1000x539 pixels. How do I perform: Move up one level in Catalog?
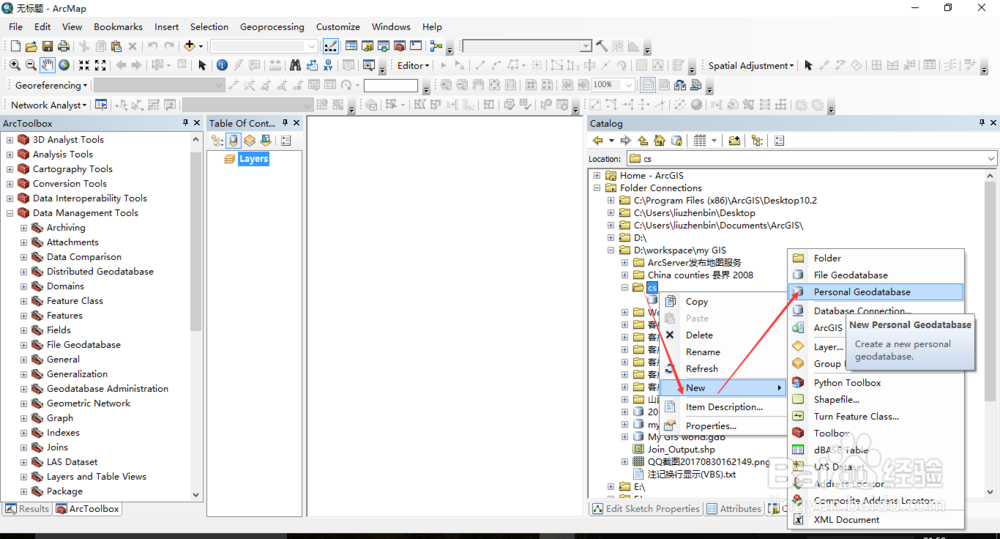(x=643, y=140)
